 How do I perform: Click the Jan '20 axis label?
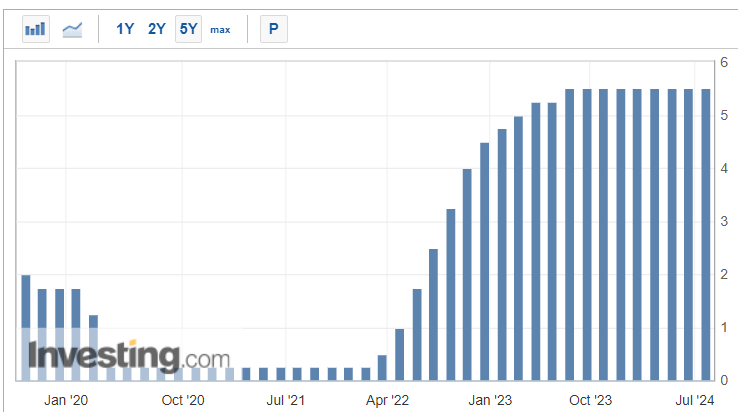(66, 400)
